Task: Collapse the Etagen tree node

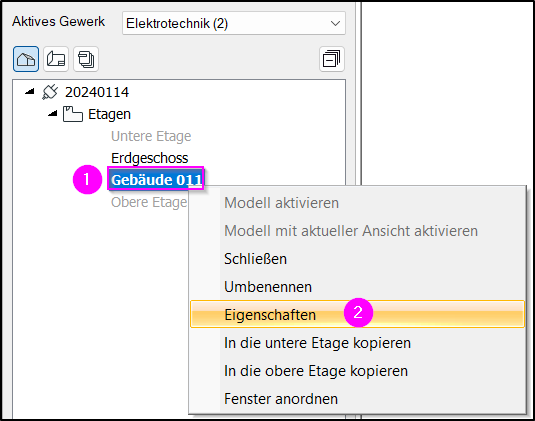Action: (53, 114)
